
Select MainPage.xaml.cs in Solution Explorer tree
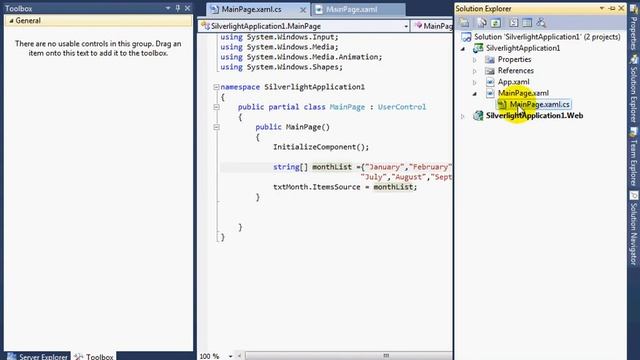point(539,104)
